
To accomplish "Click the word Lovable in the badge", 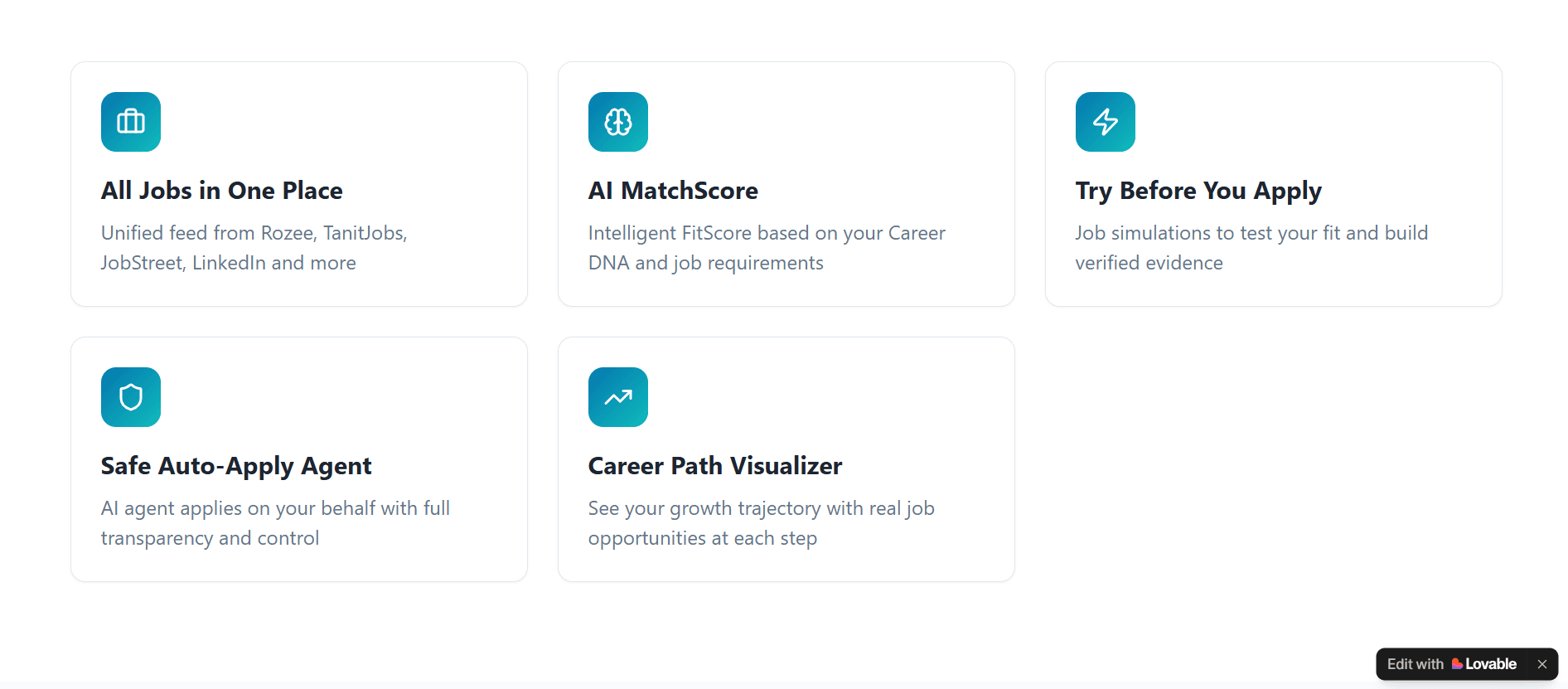I will tap(1491, 664).
